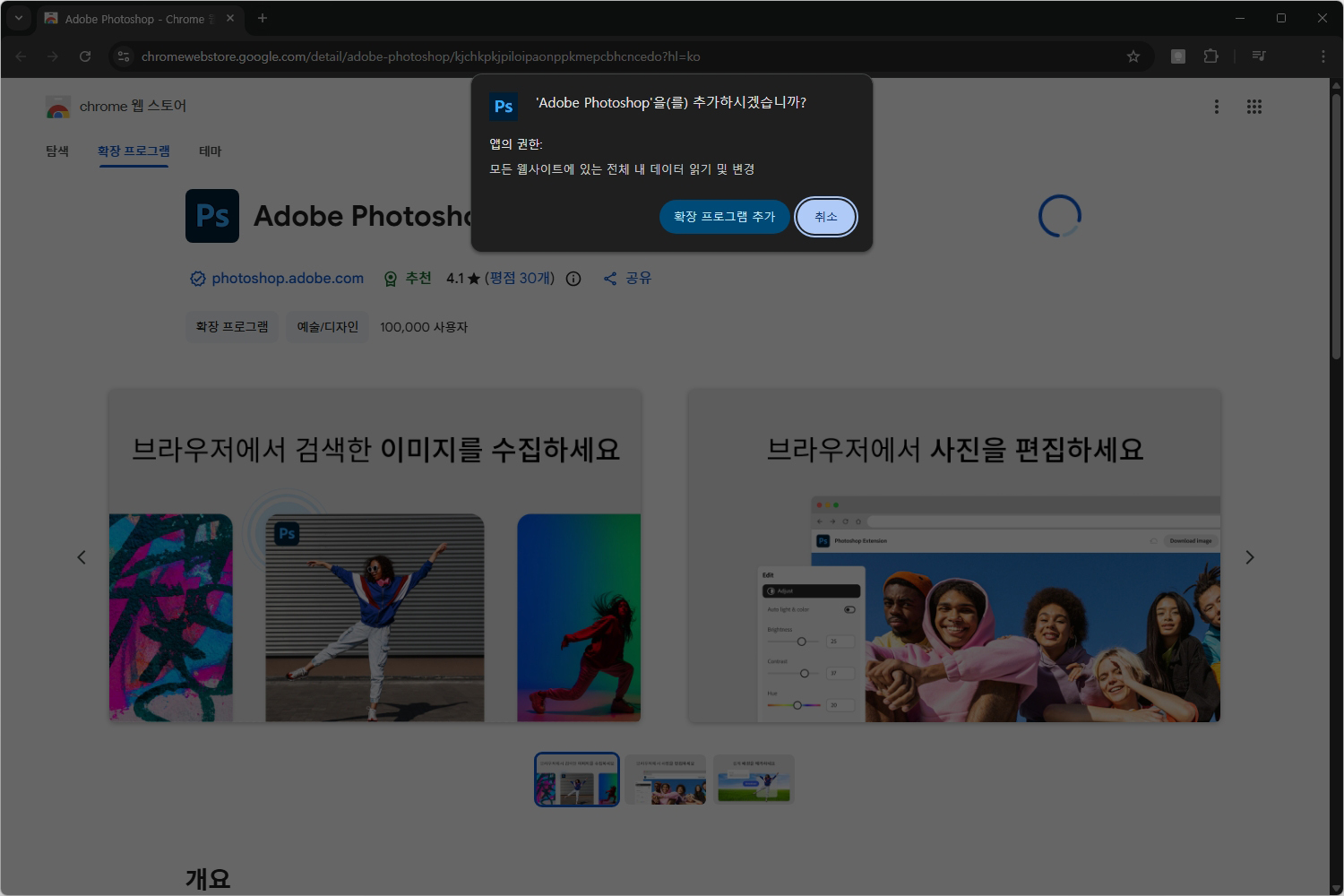Open site information icon in address bar
Viewport: 1344px width, 896px height.
pos(124,56)
